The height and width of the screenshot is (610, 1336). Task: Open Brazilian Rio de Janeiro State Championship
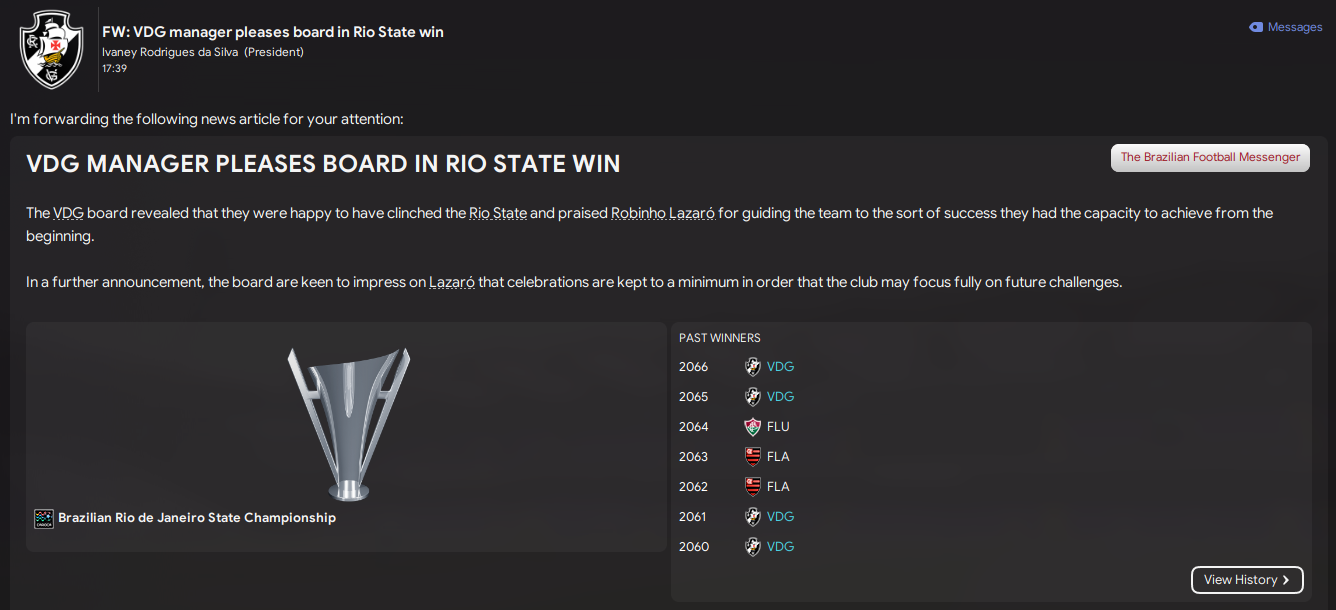tap(197, 518)
